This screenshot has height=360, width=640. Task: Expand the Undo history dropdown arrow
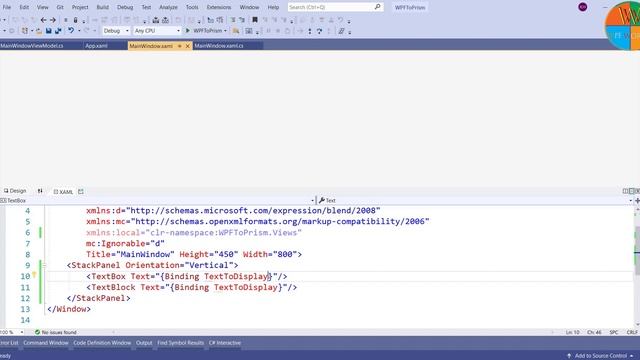79,31
